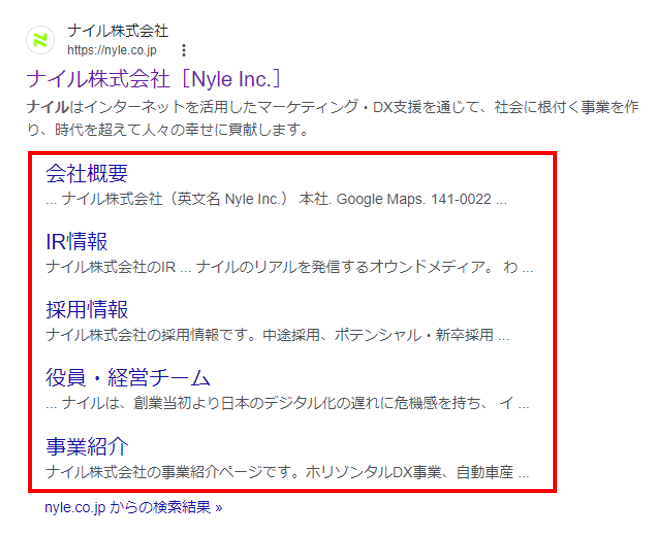Click site name ナイル株式会社 above the URL
Screen dimensions: 672x536
(117, 31)
